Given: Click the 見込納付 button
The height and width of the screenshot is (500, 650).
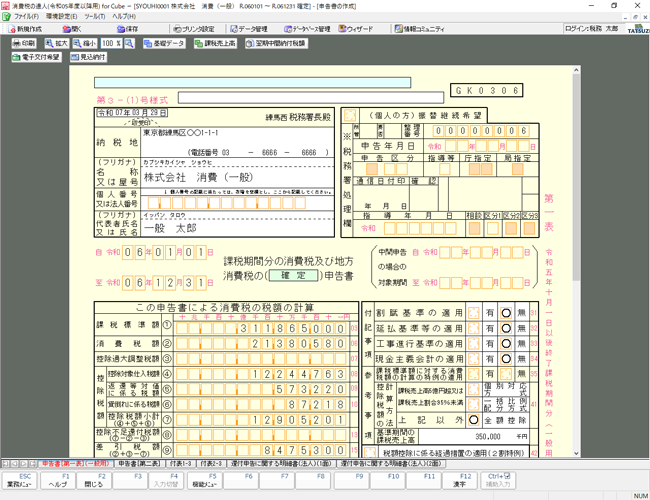Looking at the screenshot, I should point(88,57).
